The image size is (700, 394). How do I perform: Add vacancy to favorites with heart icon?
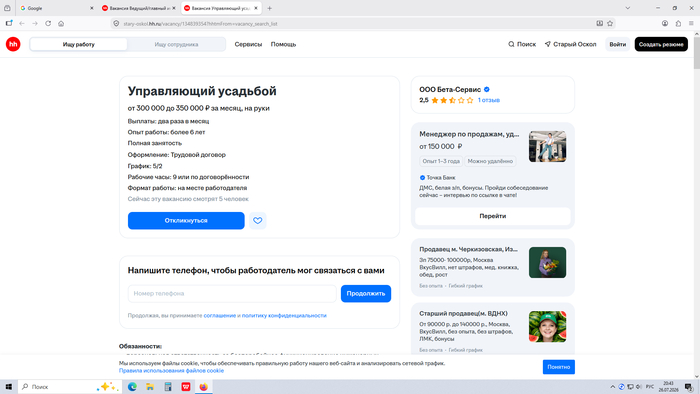tap(258, 220)
